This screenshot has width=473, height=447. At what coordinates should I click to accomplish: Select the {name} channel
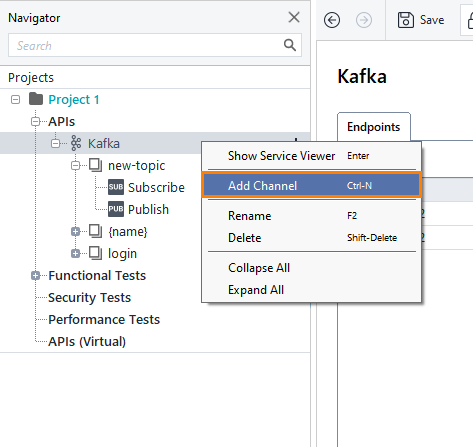(x=128, y=232)
